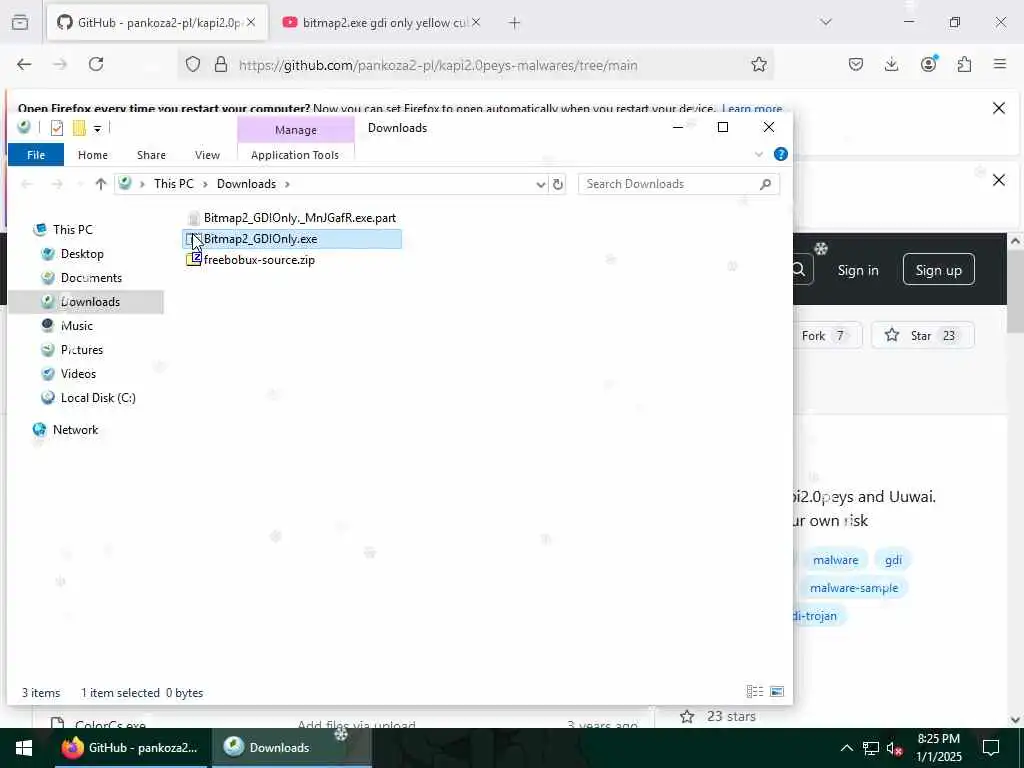Open the File menu in Explorer

[x=36, y=155]
